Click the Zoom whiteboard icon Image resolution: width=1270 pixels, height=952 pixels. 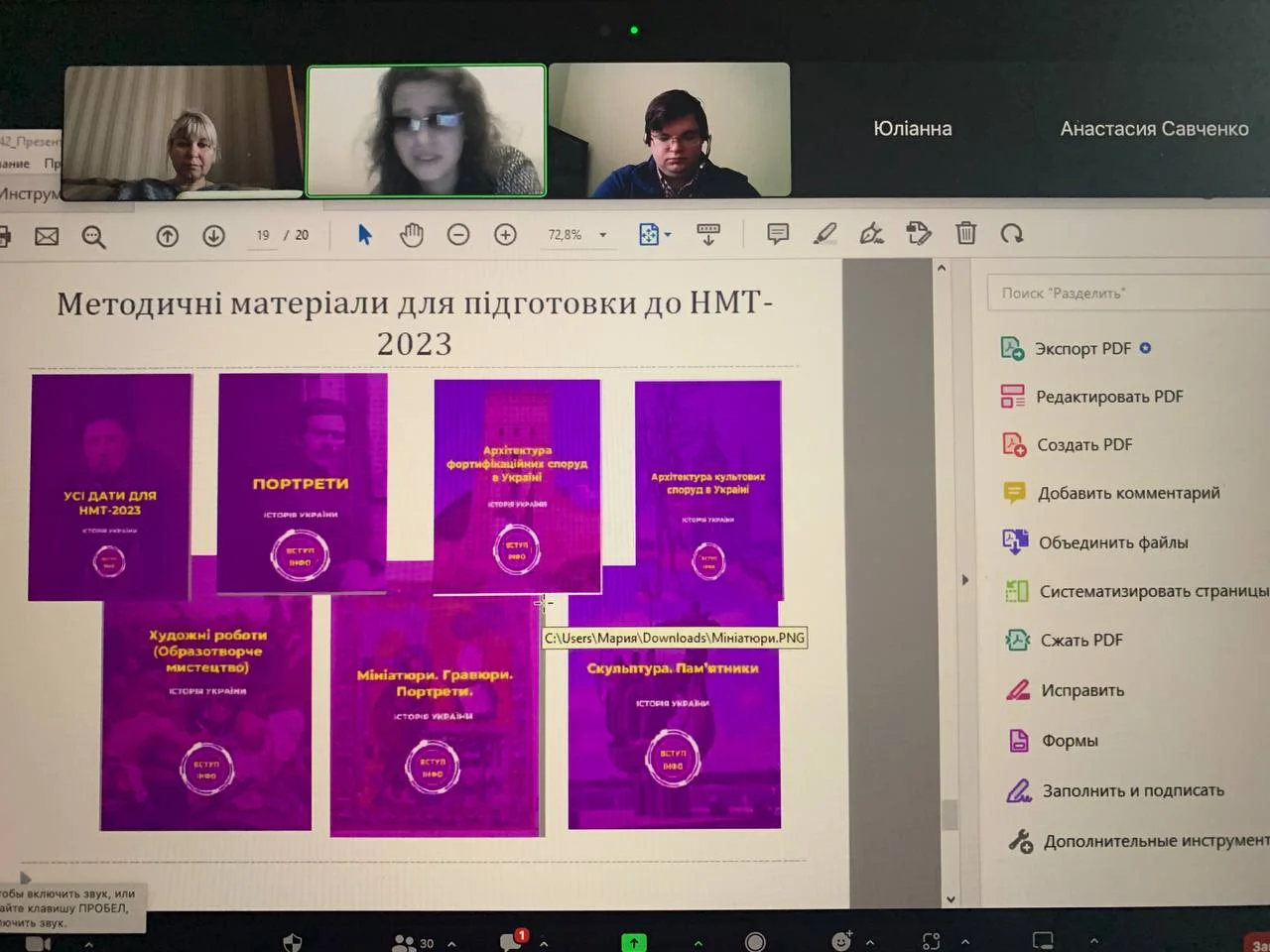1043,940
